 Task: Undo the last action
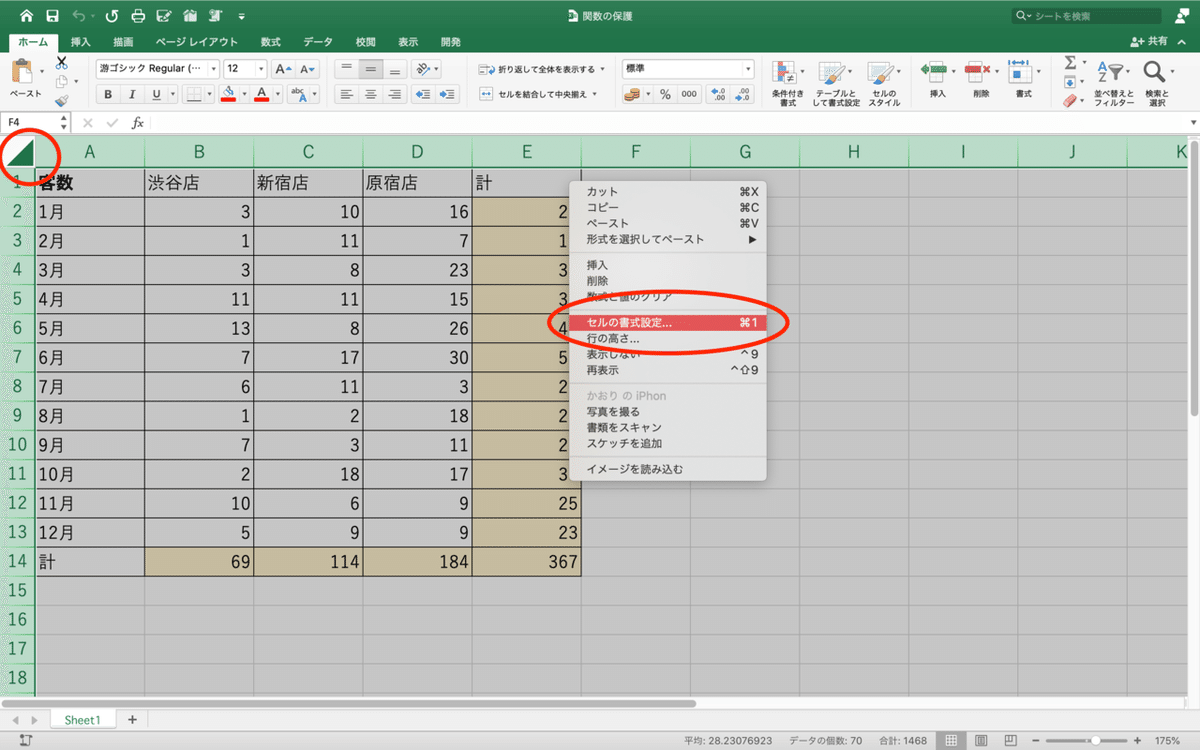[x=80, y=16]
